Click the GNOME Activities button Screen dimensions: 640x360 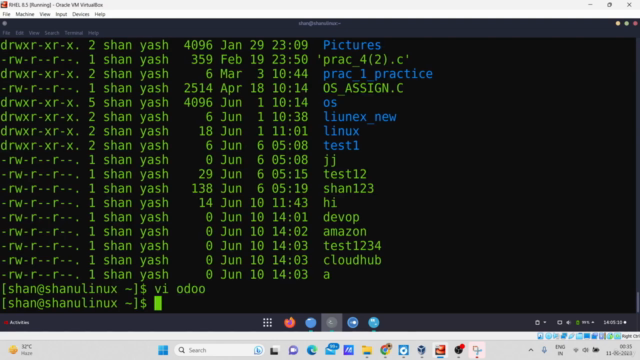(17, 322)
